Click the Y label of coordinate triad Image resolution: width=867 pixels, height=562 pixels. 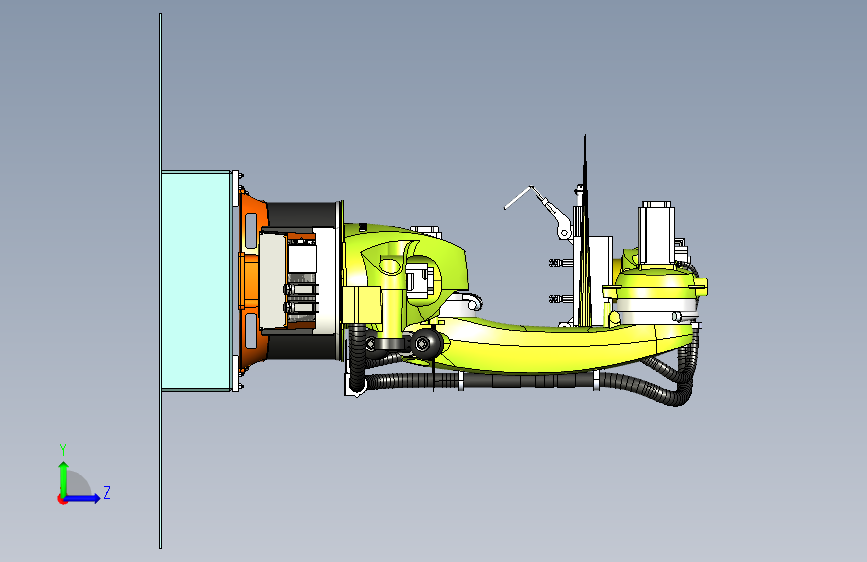(63, 450)
